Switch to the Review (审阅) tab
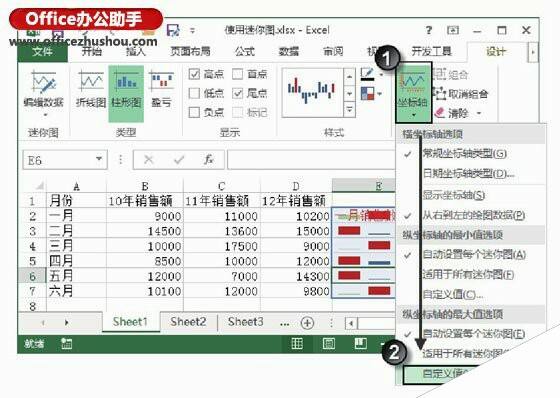The image size is (560, 398). (333, 51)
